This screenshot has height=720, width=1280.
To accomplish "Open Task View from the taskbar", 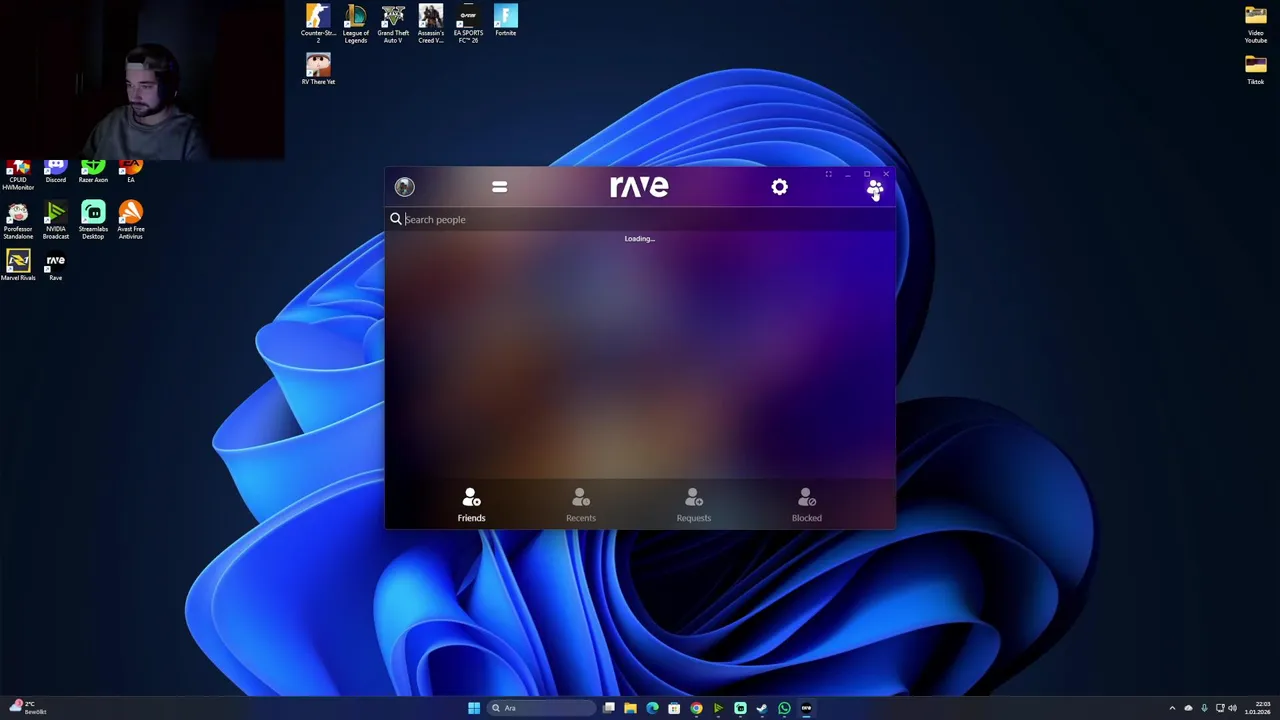I will click(608, 708).
